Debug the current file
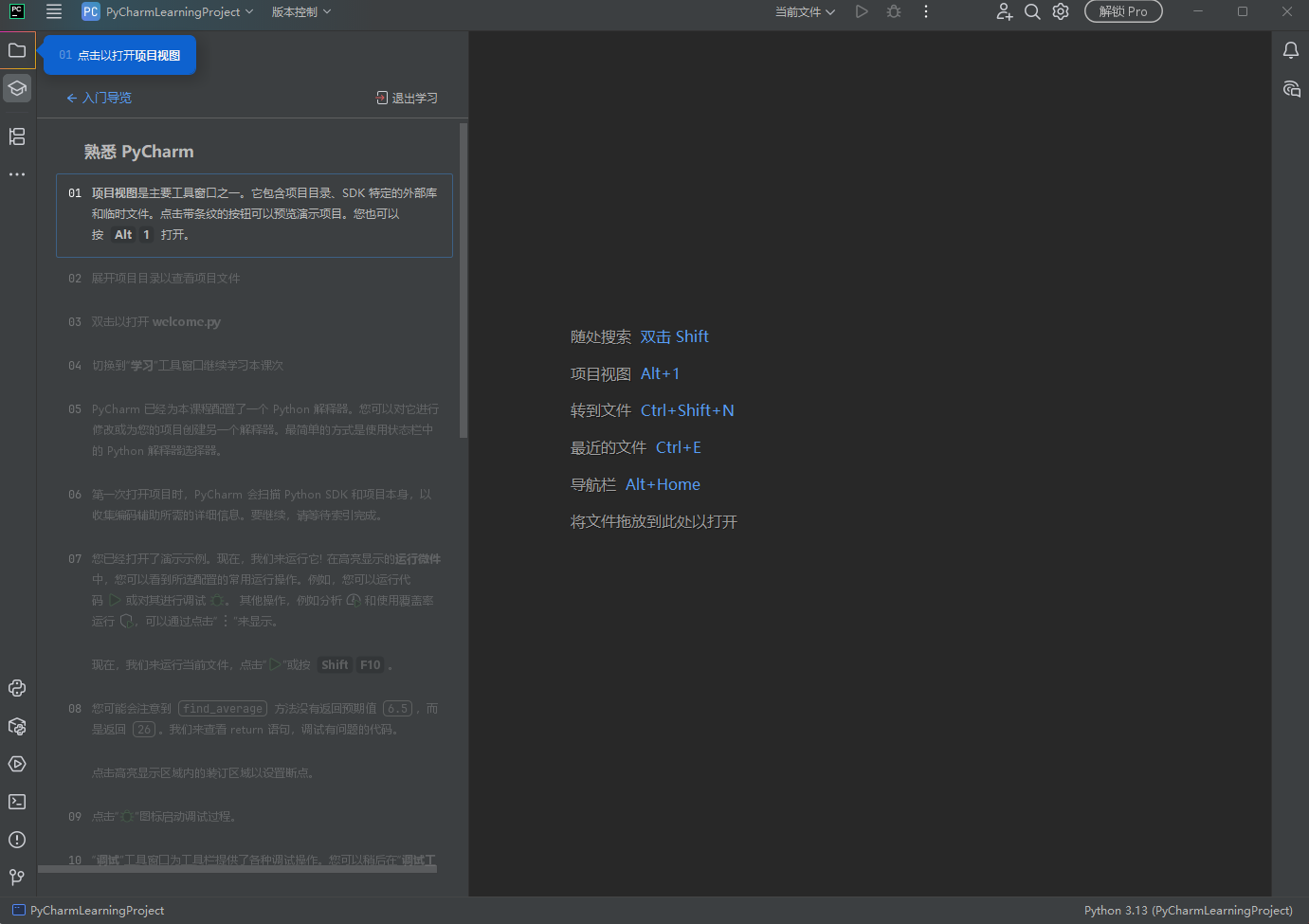The width and height of the screenshot is (1309, 924). (894, 12)
